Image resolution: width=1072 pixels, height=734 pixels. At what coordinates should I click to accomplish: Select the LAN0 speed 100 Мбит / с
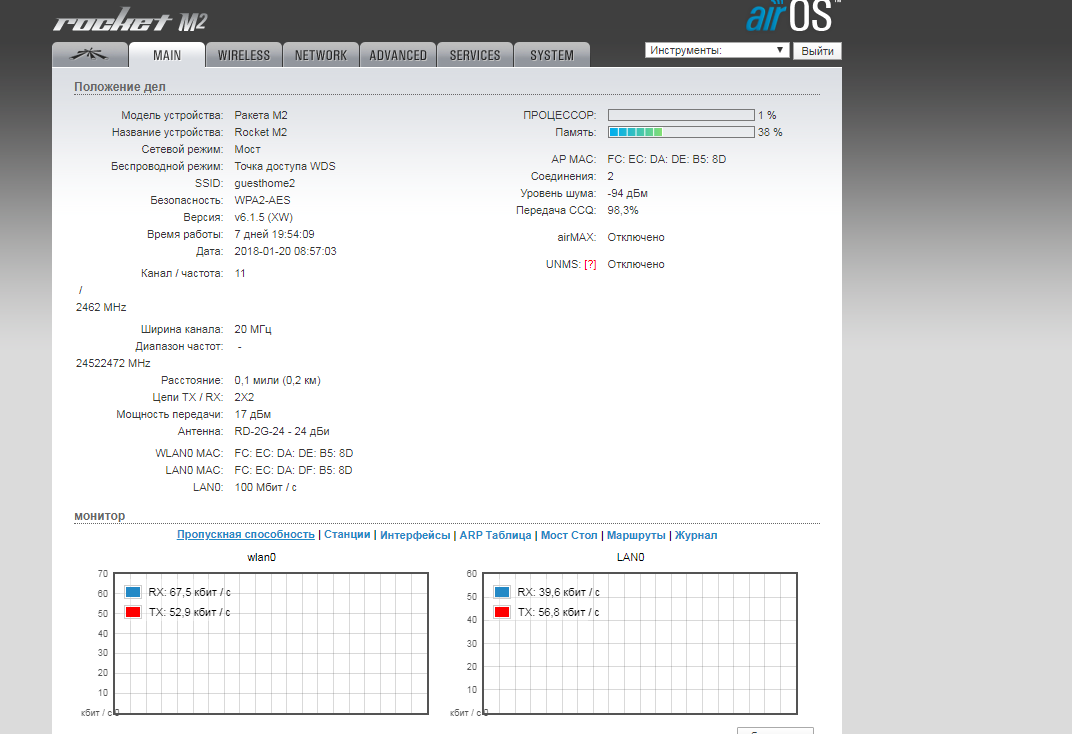pos(266,487)
